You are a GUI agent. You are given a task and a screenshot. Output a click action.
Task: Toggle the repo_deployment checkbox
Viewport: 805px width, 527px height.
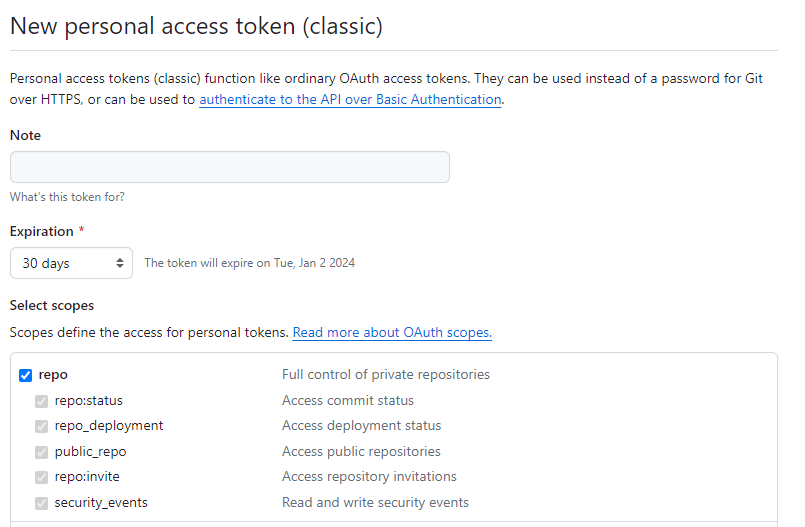[x=42, y=426]
